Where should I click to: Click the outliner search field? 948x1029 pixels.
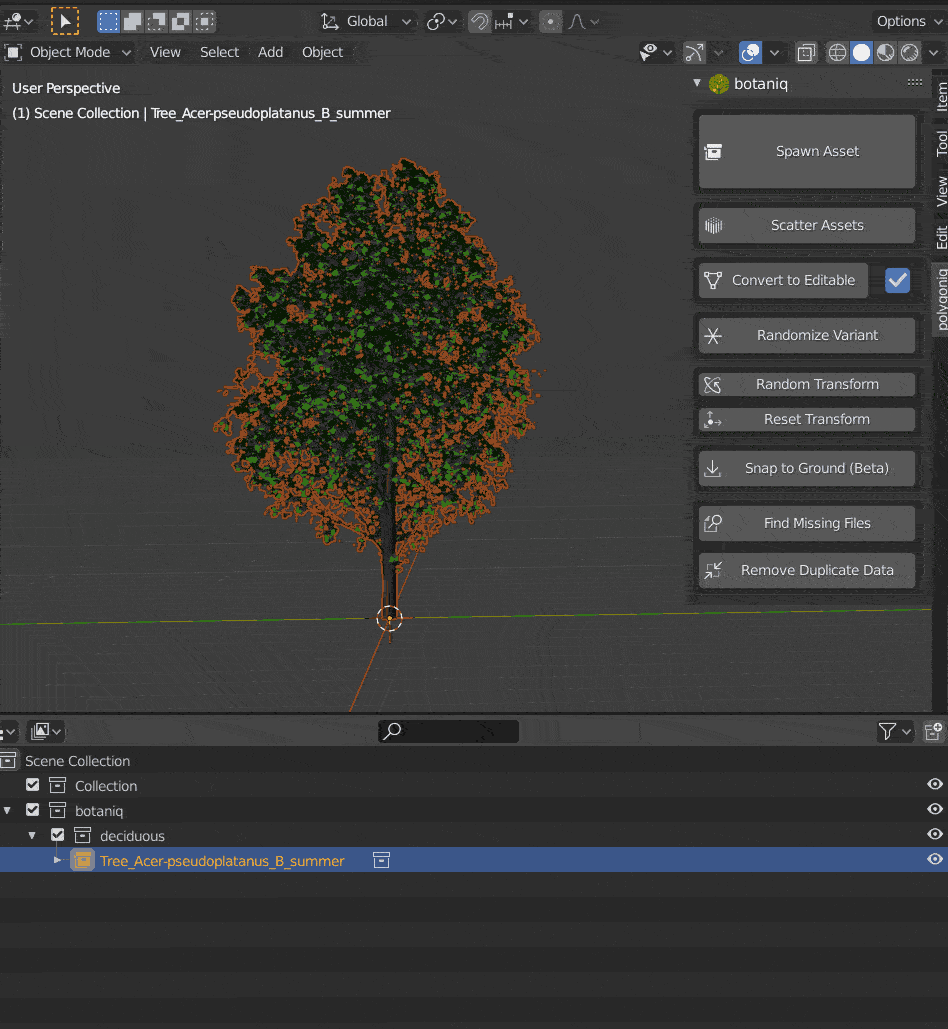point(448,731)
